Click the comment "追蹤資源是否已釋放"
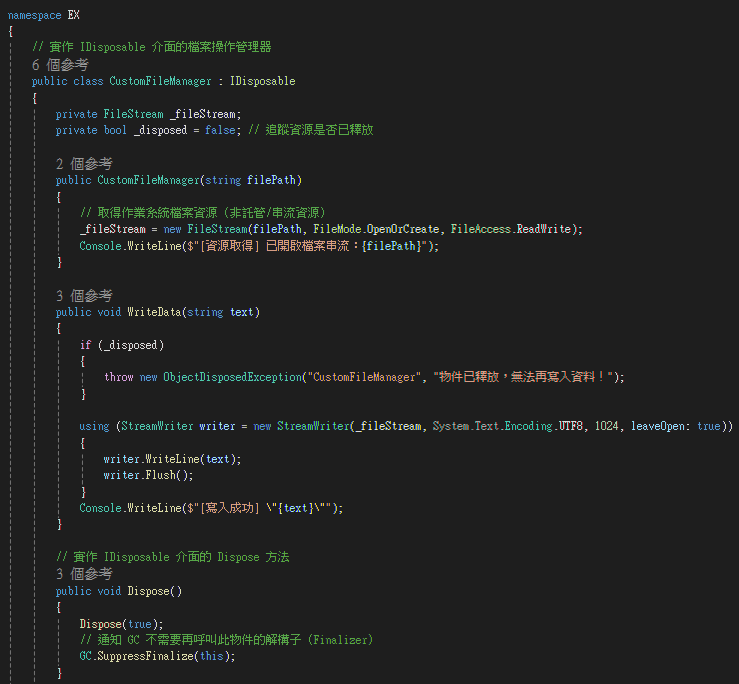This screenshot has height=684, width=739. 319,130
